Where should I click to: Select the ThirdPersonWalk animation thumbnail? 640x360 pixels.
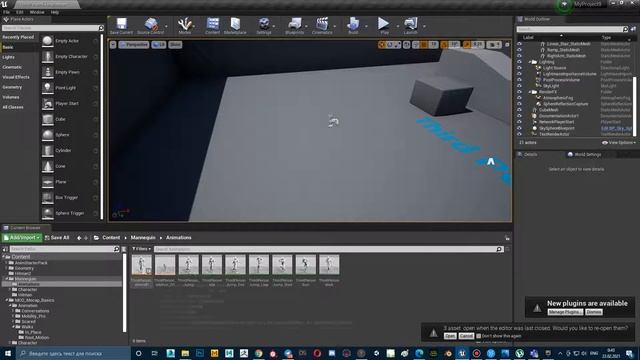coord(329,271)
